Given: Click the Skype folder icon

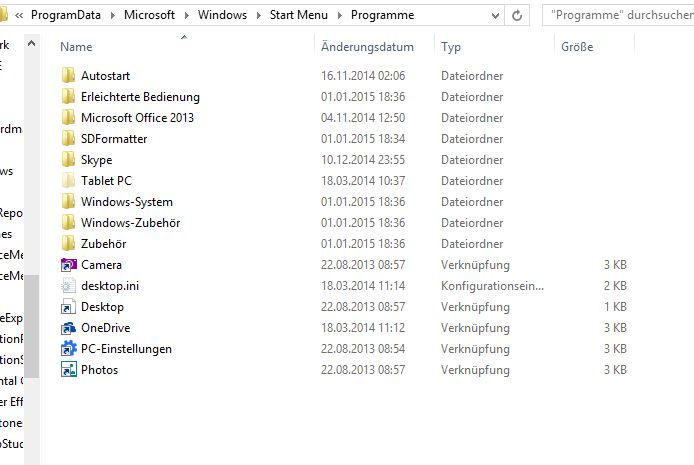Looking at the screenshot, I should [68, 160].
